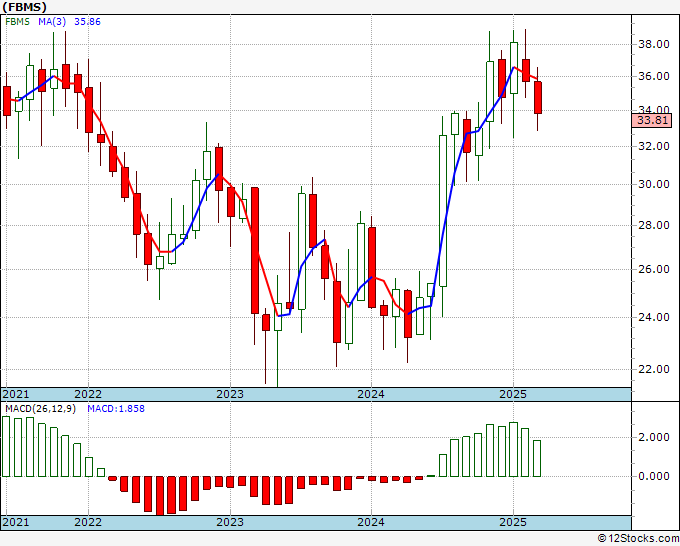Click the tall green mid-2024 breakout candlestick
This screenshot has width=680, height=546.
(443, 211)
